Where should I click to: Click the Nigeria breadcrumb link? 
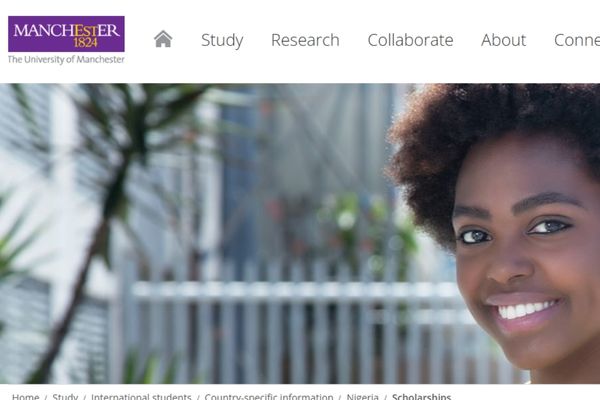[362, 397]
